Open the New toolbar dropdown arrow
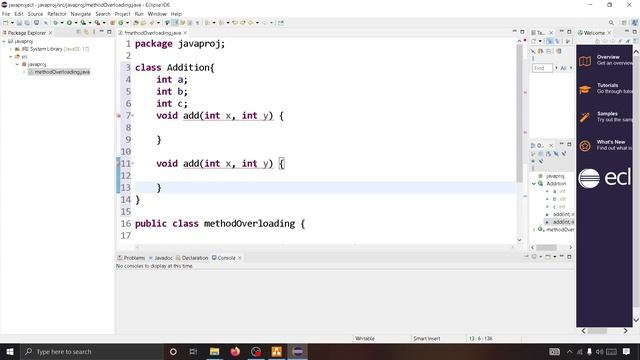 pos(12,23)
